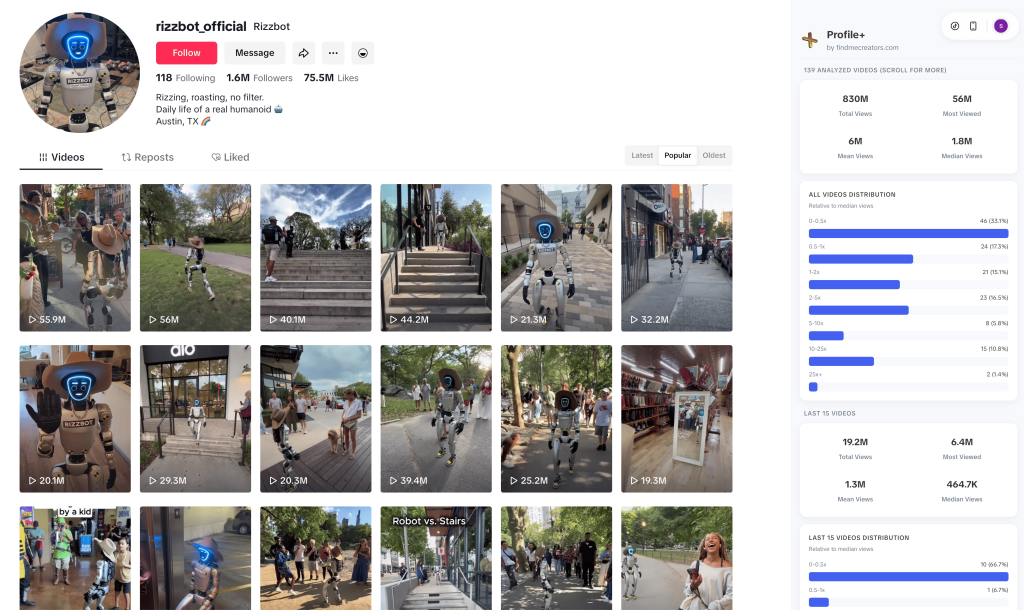The width and height of the screenshot is (1024, 610).
Task: Click the phone icon in top-right pill
Action: tap(973, 26)
